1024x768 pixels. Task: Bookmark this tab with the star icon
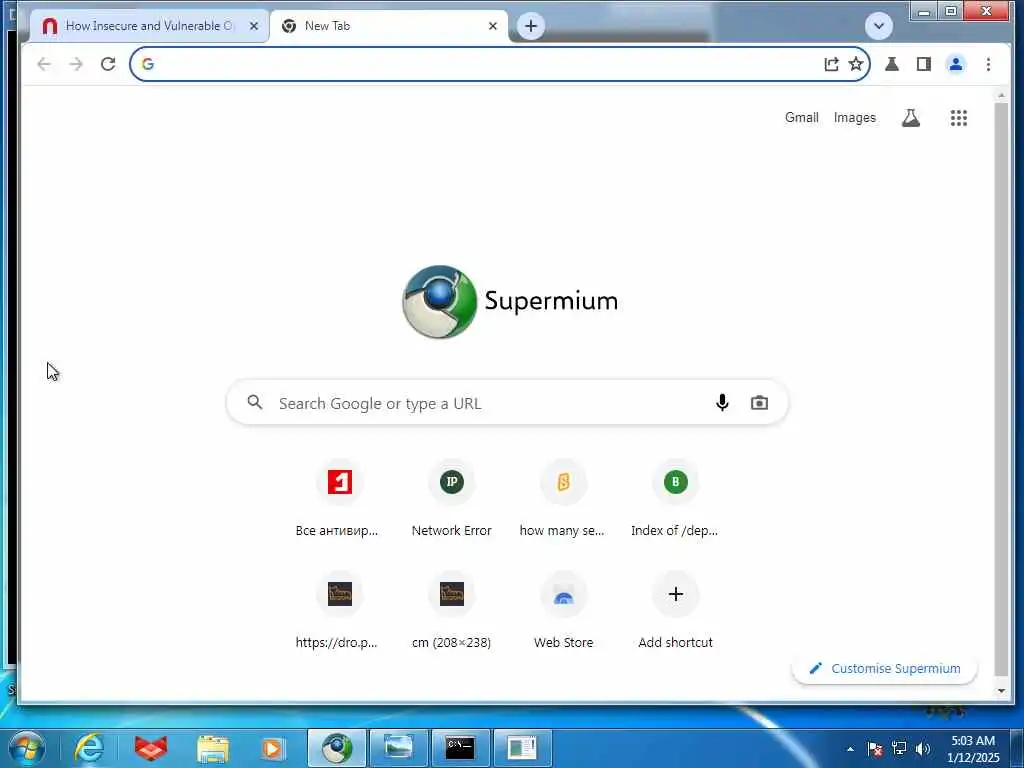coord(856,64)
